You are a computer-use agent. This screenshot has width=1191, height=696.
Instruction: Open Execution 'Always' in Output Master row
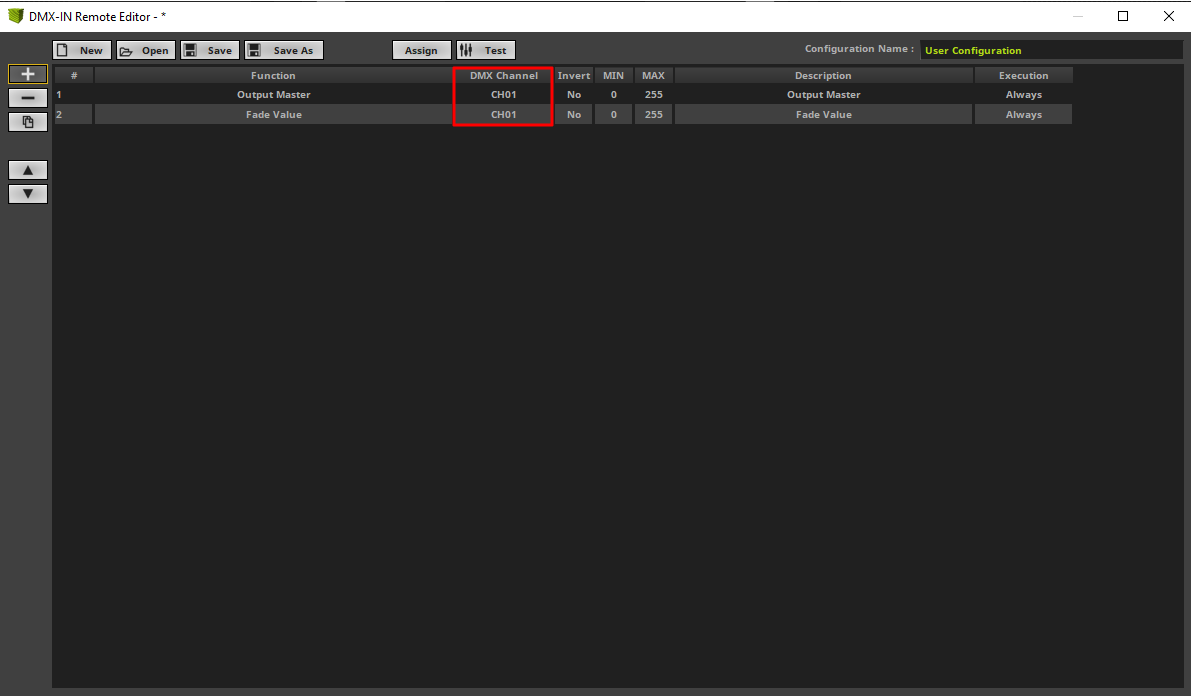1023,94
